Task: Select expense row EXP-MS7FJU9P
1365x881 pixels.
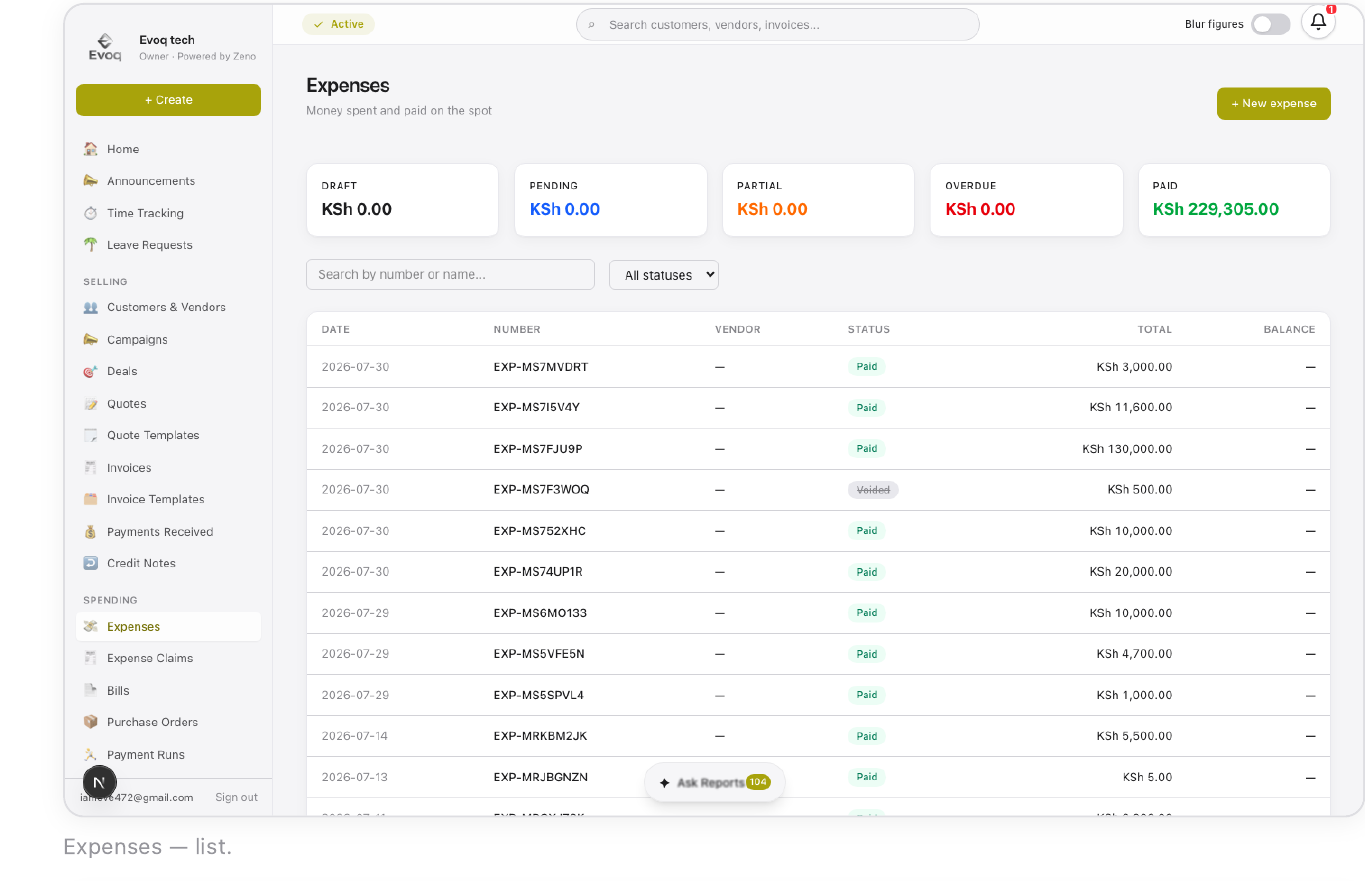Action: click(818, 449)
